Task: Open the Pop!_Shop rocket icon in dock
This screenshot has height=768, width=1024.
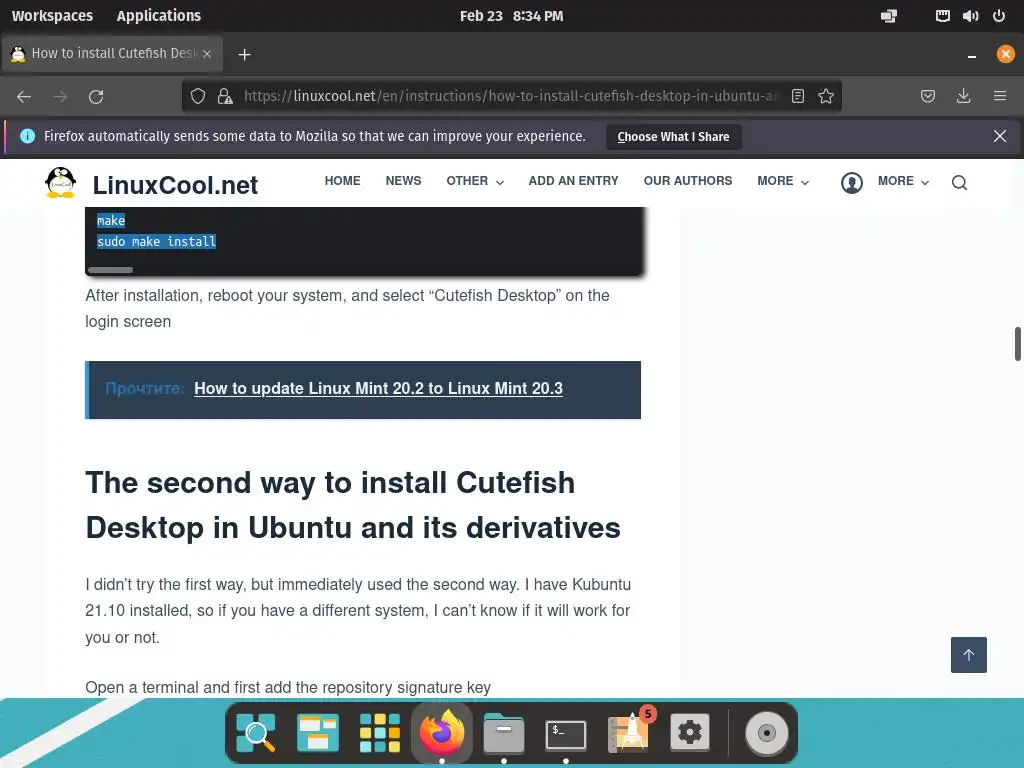Action: tap(630, 731)
